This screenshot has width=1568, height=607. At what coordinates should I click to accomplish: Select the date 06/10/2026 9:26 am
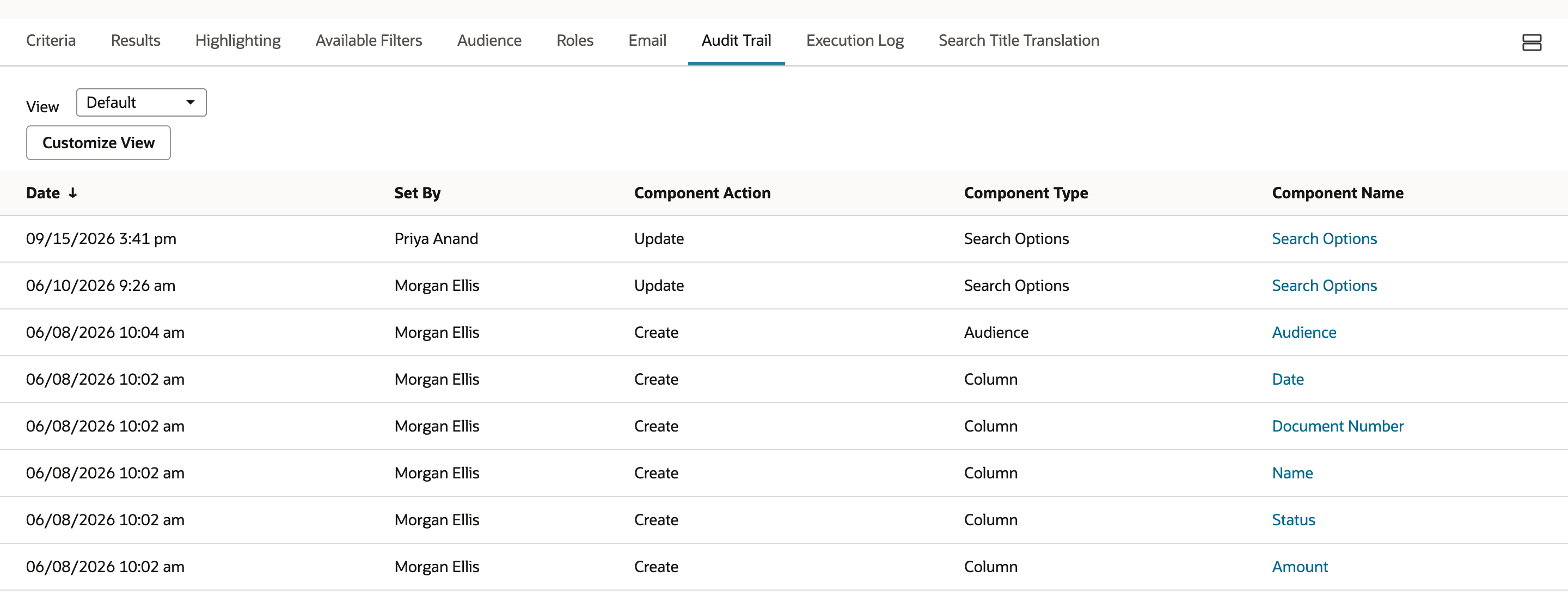tap(100, 286)
